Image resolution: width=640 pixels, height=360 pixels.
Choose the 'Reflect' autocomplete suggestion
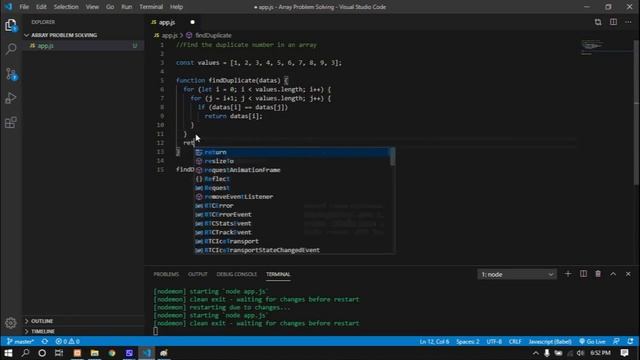(291, 179)
